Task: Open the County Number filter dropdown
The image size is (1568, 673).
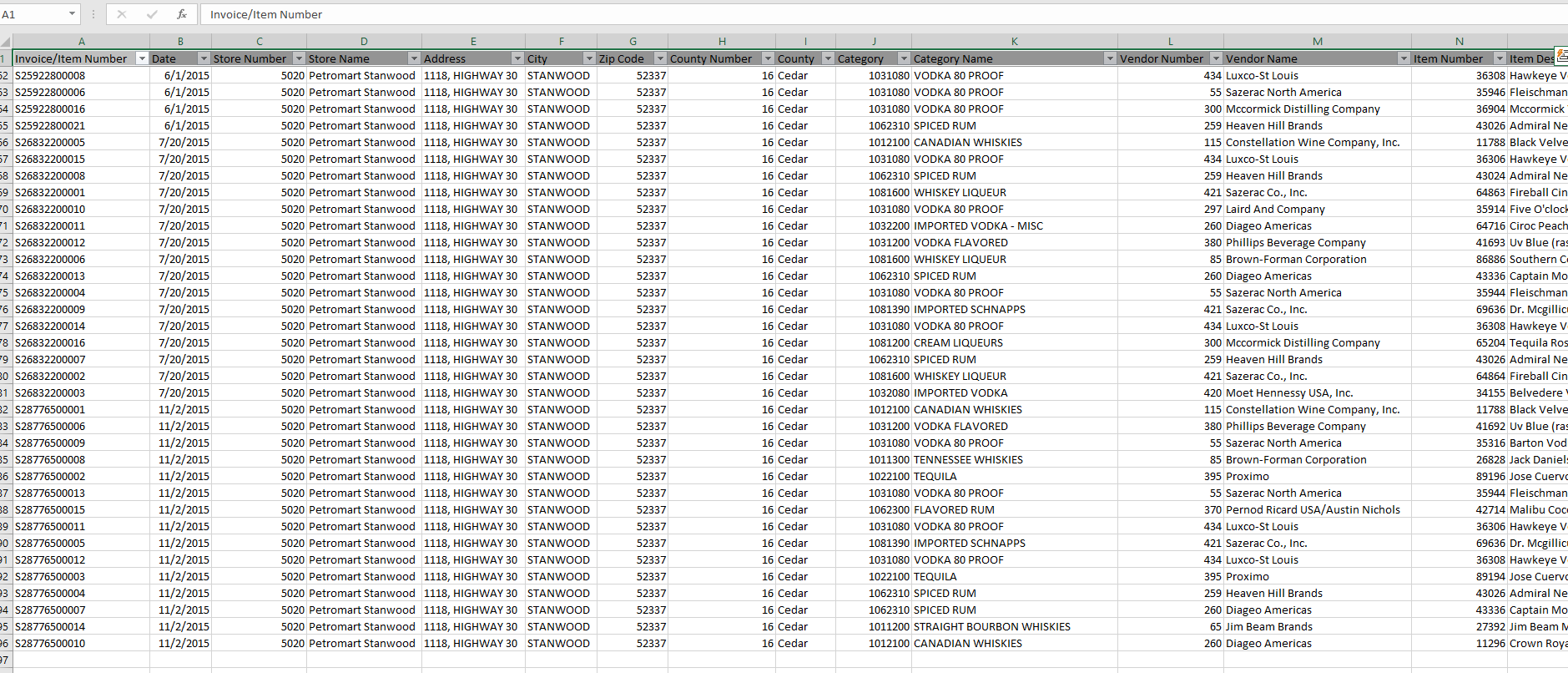Action: (x=768, y=58)
